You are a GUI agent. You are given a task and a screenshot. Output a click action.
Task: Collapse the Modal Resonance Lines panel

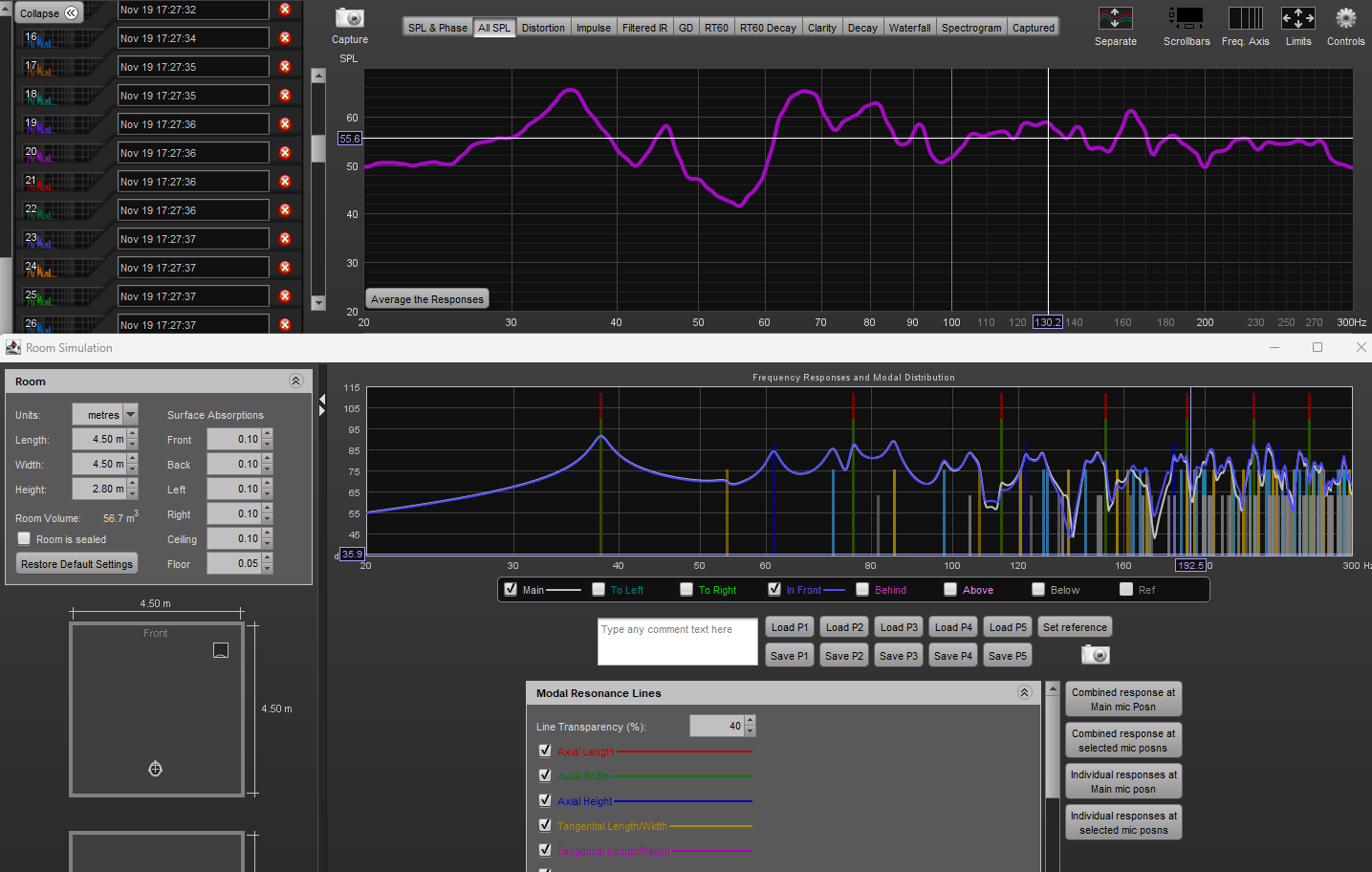pyautogui.click(x=1024, y=692)
